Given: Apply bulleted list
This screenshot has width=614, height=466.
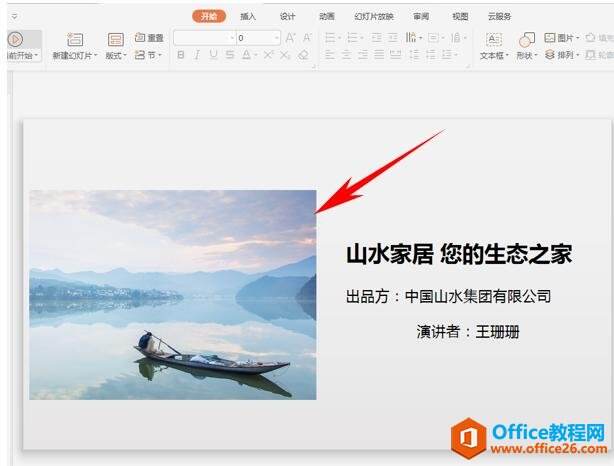Looking at the screenshot, I should point(332,38).
